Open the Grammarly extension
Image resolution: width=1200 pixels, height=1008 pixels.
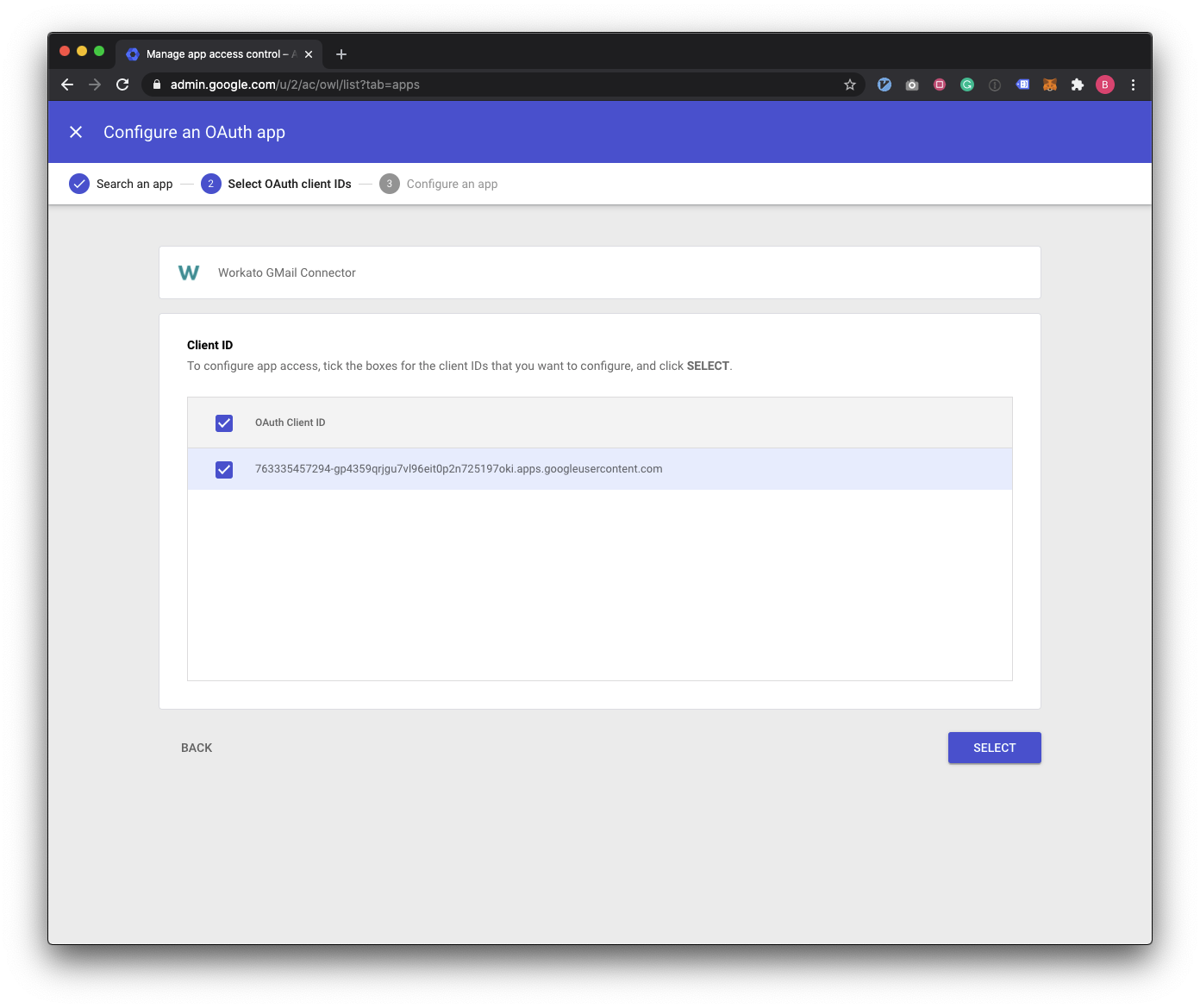967,85
